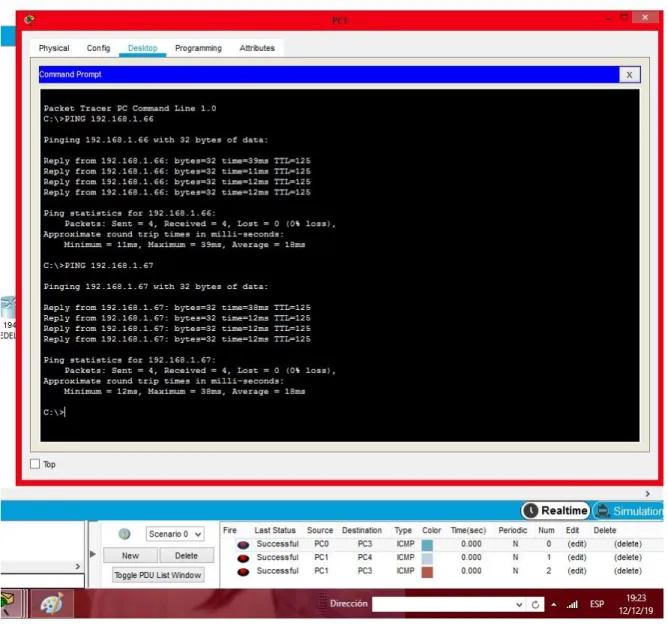Open the Programming tab

198,48
